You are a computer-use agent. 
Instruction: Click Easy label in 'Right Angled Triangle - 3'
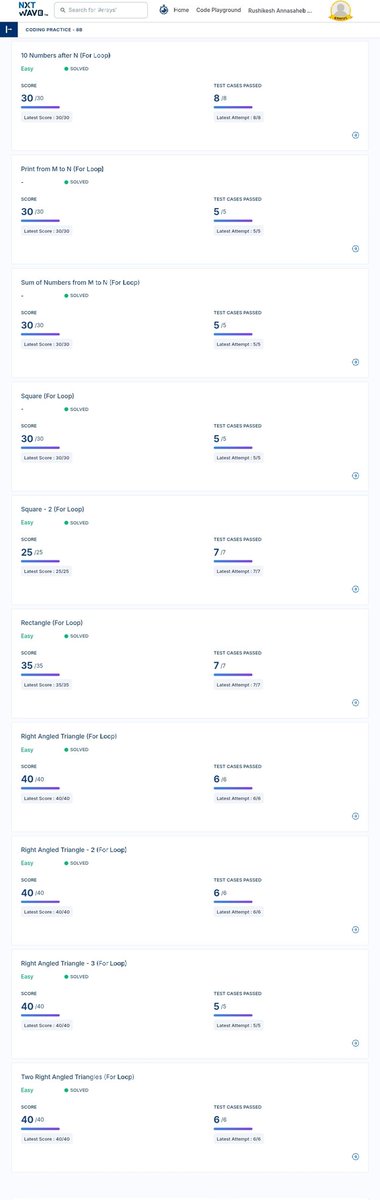(x=27, y=977)
